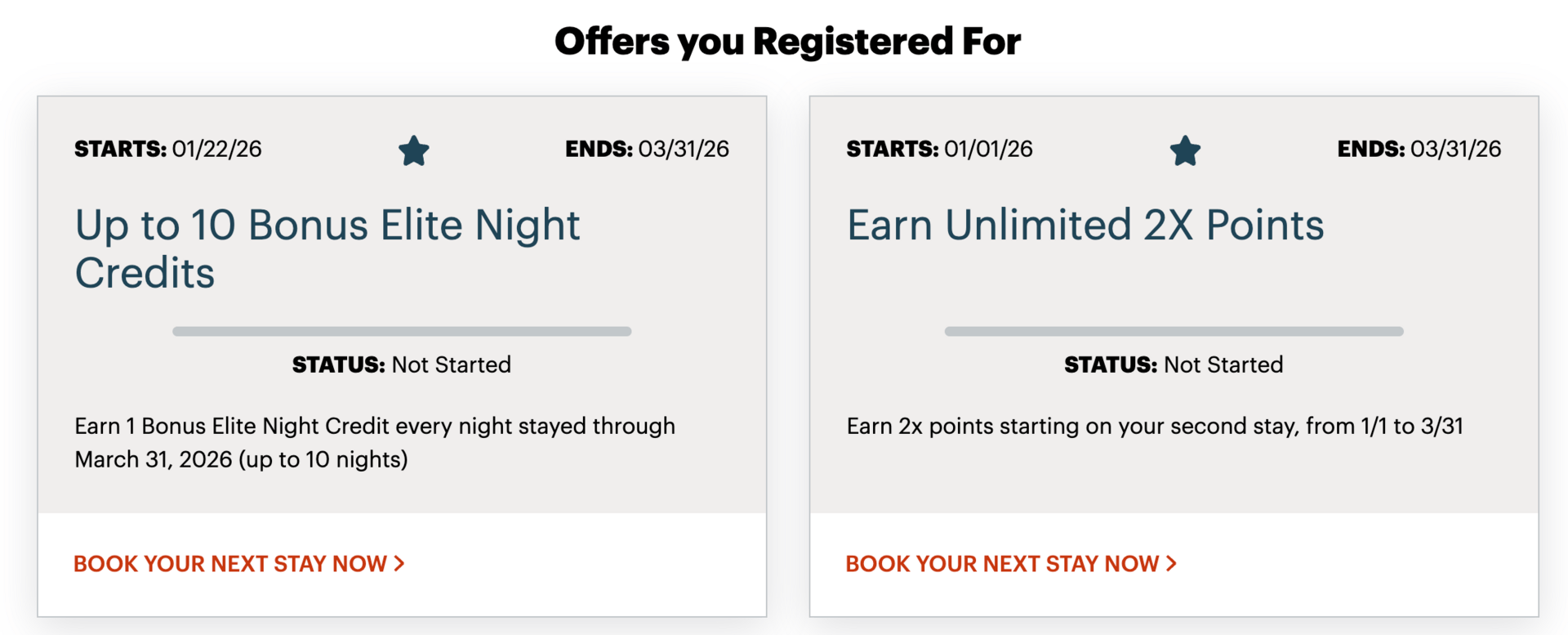The image size is (1568, 635).
Task: Click the STARTS: 01/22/26 date text
Action: pyautogui.click(x=167, y=149)
